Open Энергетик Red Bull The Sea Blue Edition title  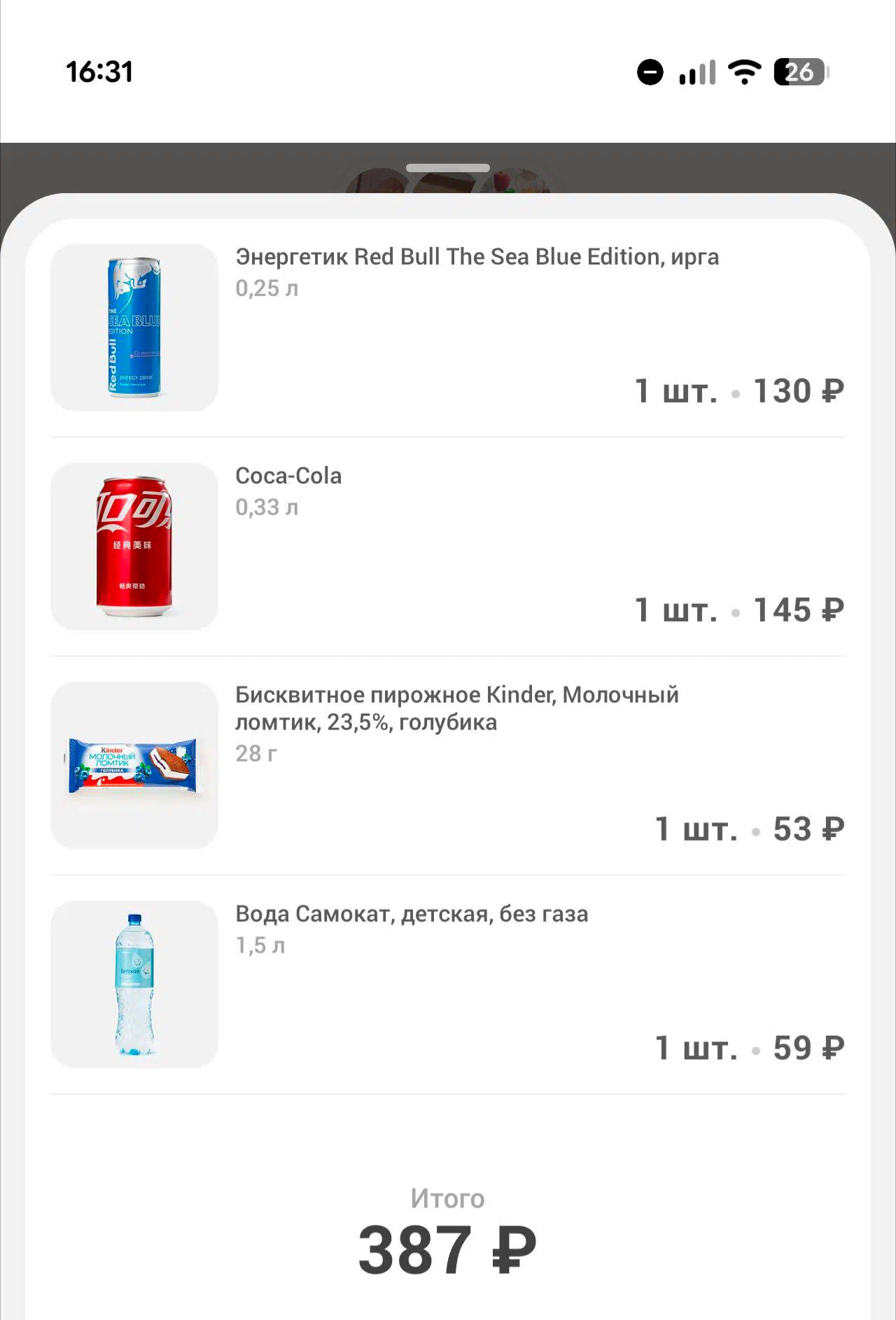477,257
